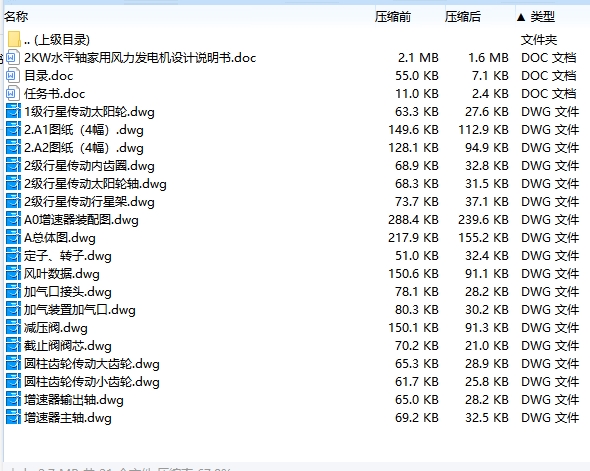Select file name 目录.doc

click(x=49, y=76)
